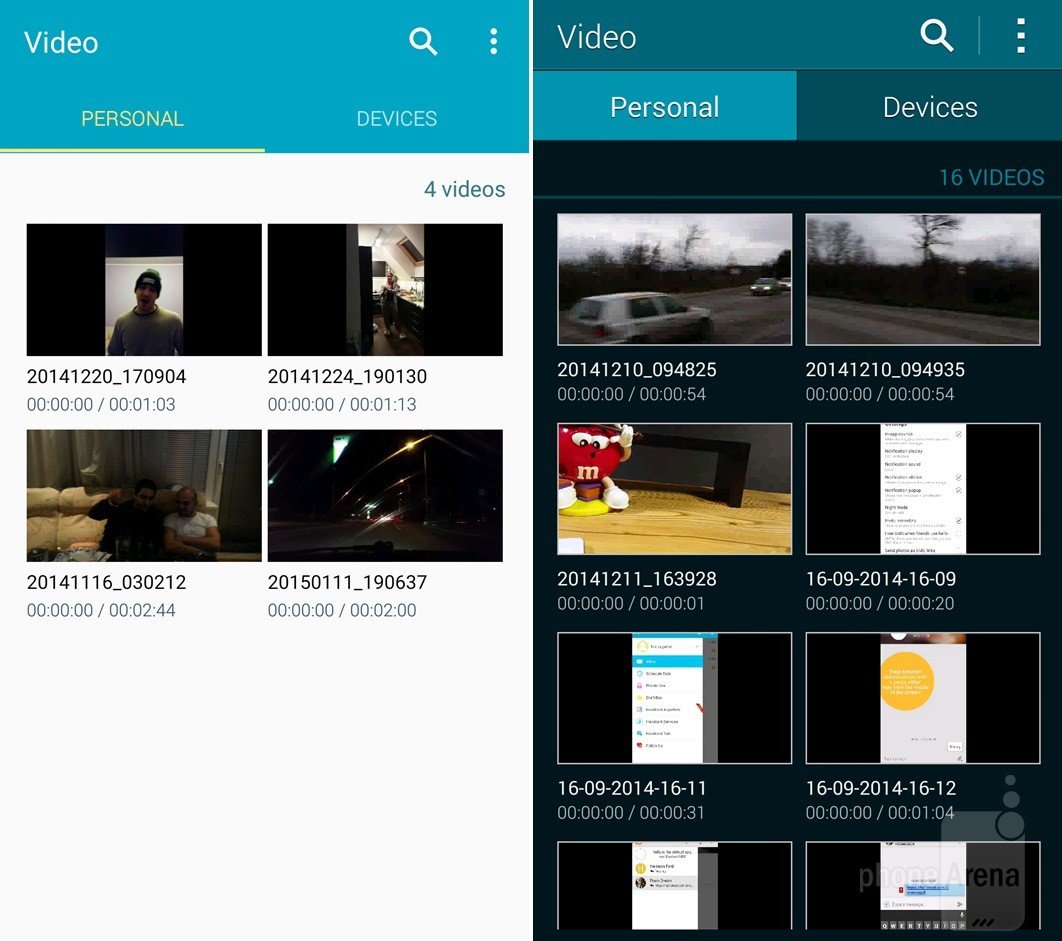The width and height of the screenshot is (1062, 941).
Task: Click file name 20141210_094935
Action: point(885,370)
